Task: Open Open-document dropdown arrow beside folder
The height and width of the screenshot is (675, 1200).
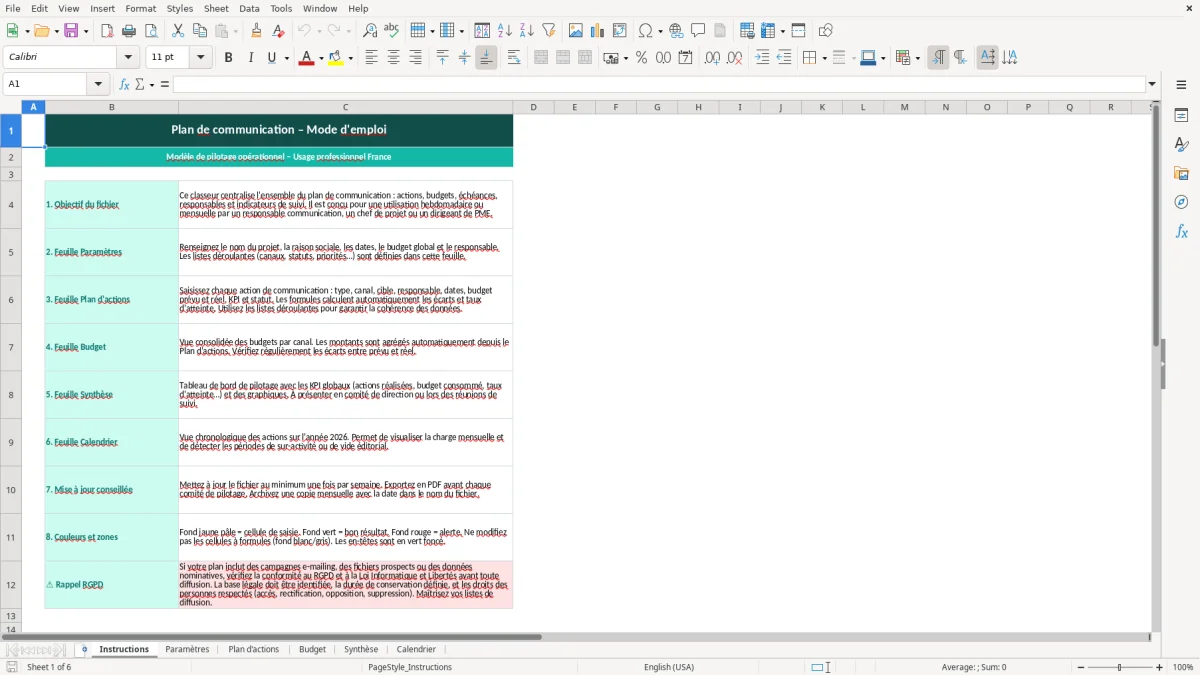Action: tap(55, 31)
